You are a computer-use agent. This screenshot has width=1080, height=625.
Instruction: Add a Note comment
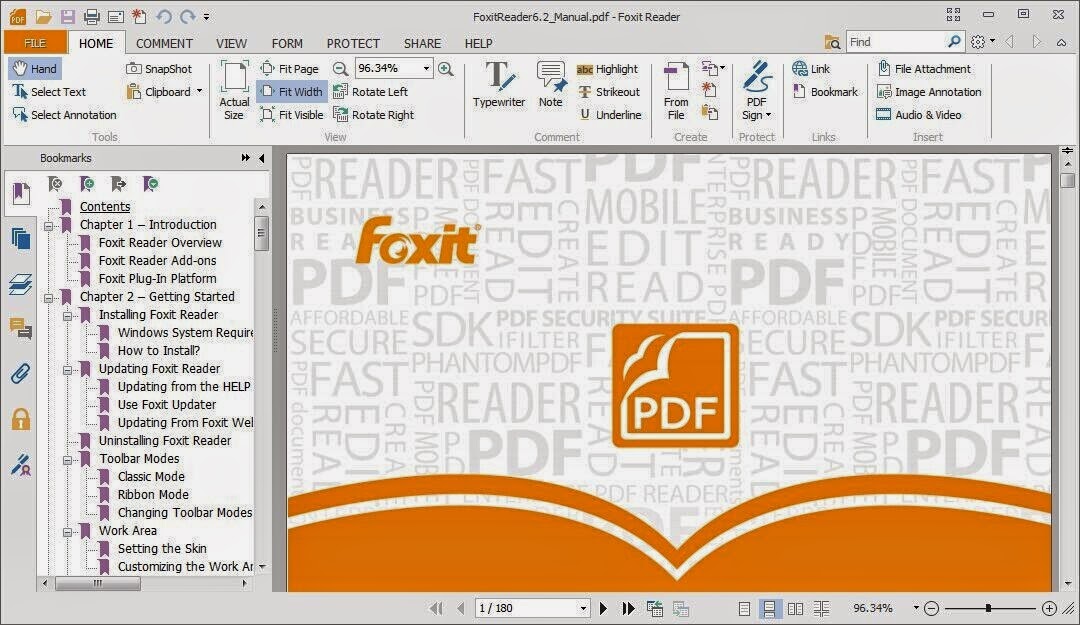550,85
